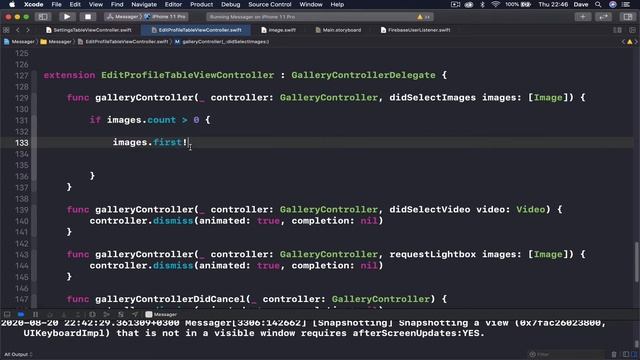Click 'GalleryControllerDelegate' on line 127
Image resolution: width=640 pixels, height=360 pixels.
[x=363, y=75]
